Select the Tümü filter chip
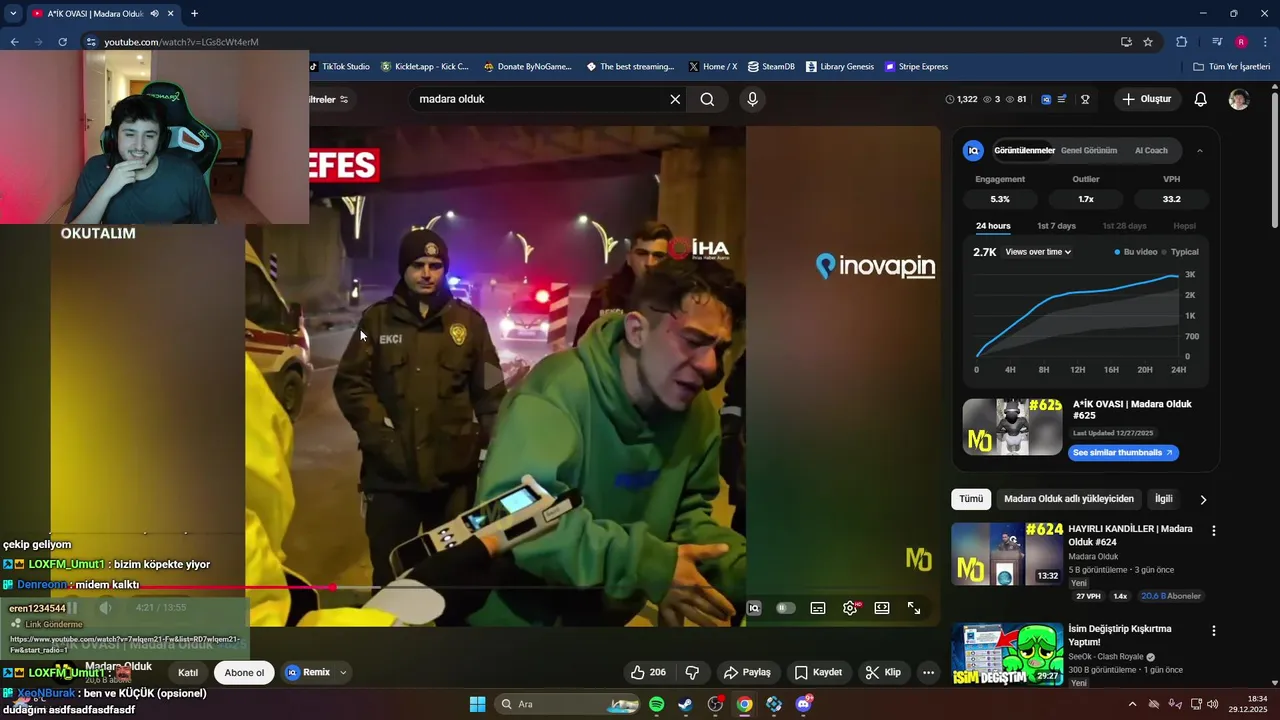1280x720 pixels. pos(971,499)
